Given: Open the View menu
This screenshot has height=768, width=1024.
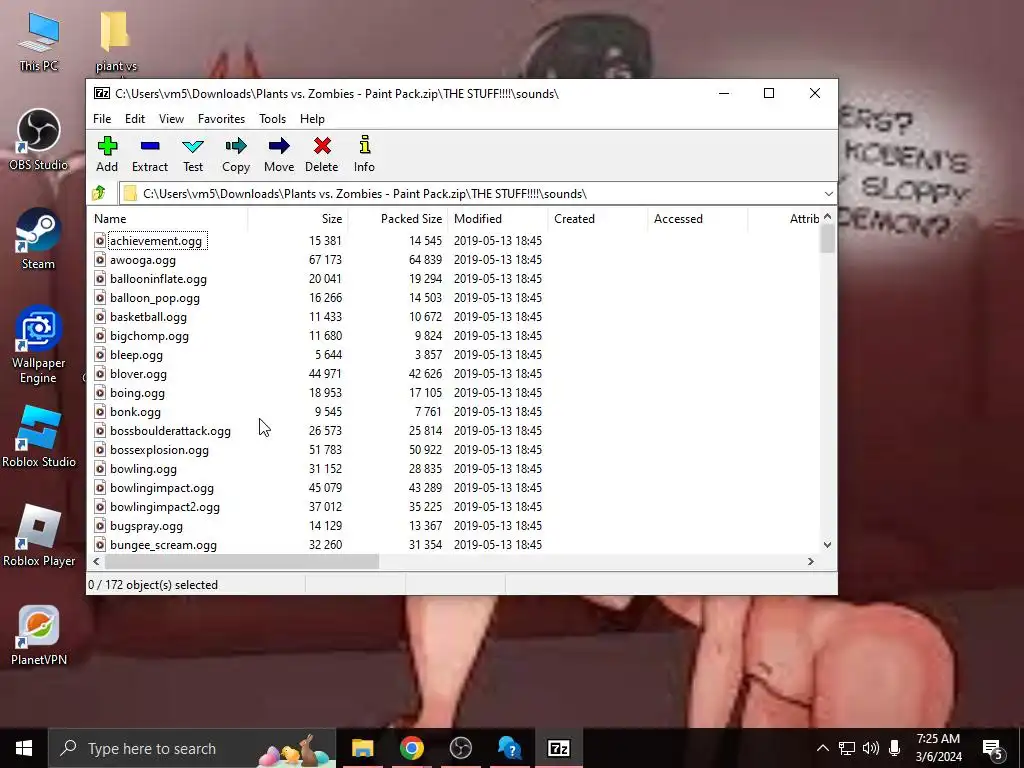Looking at the screenshot, I should pos(171,119).
